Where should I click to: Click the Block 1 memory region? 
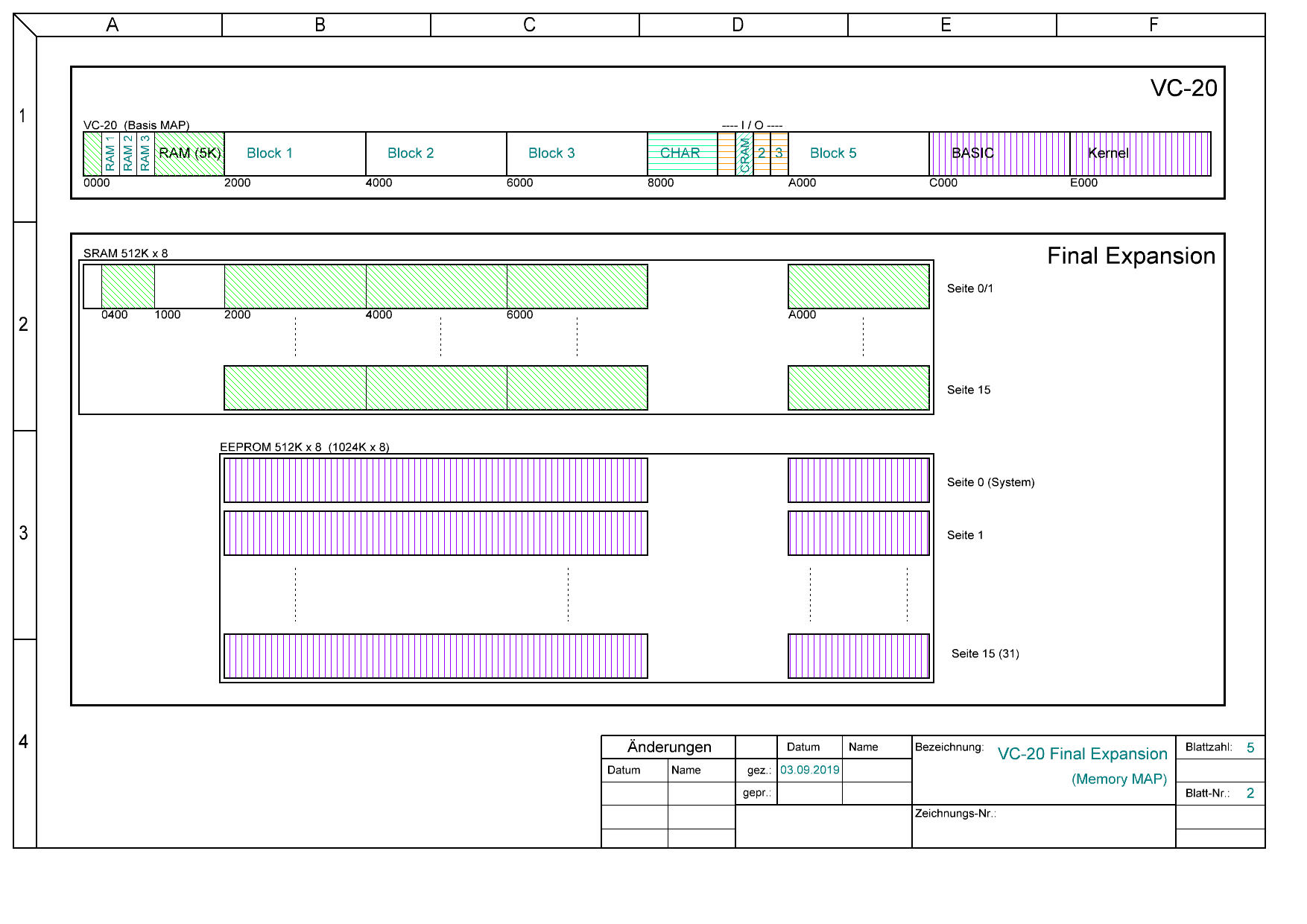click(x=270, y=154)
